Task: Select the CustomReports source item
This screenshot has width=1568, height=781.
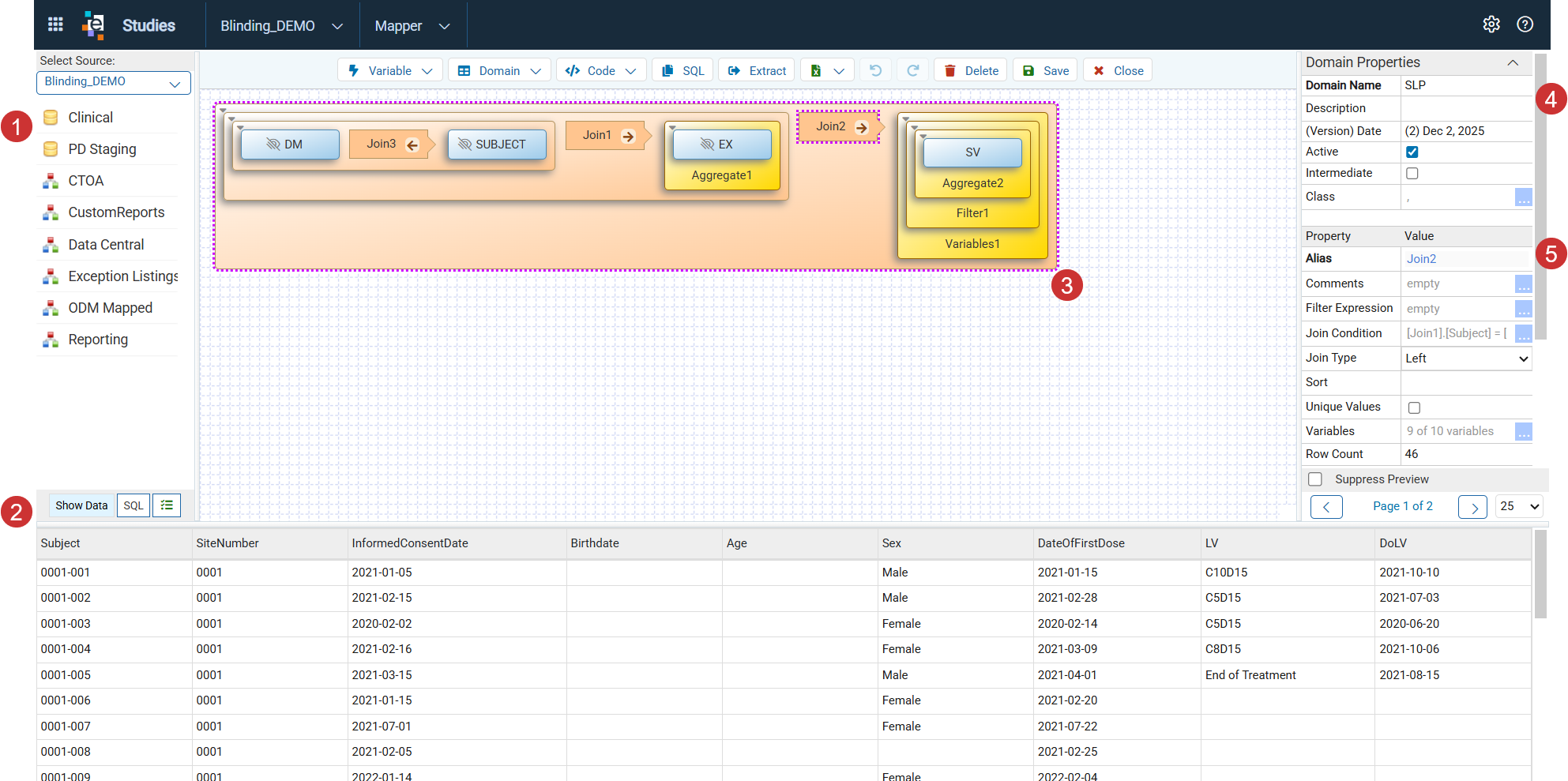Action: pos(116,212)
